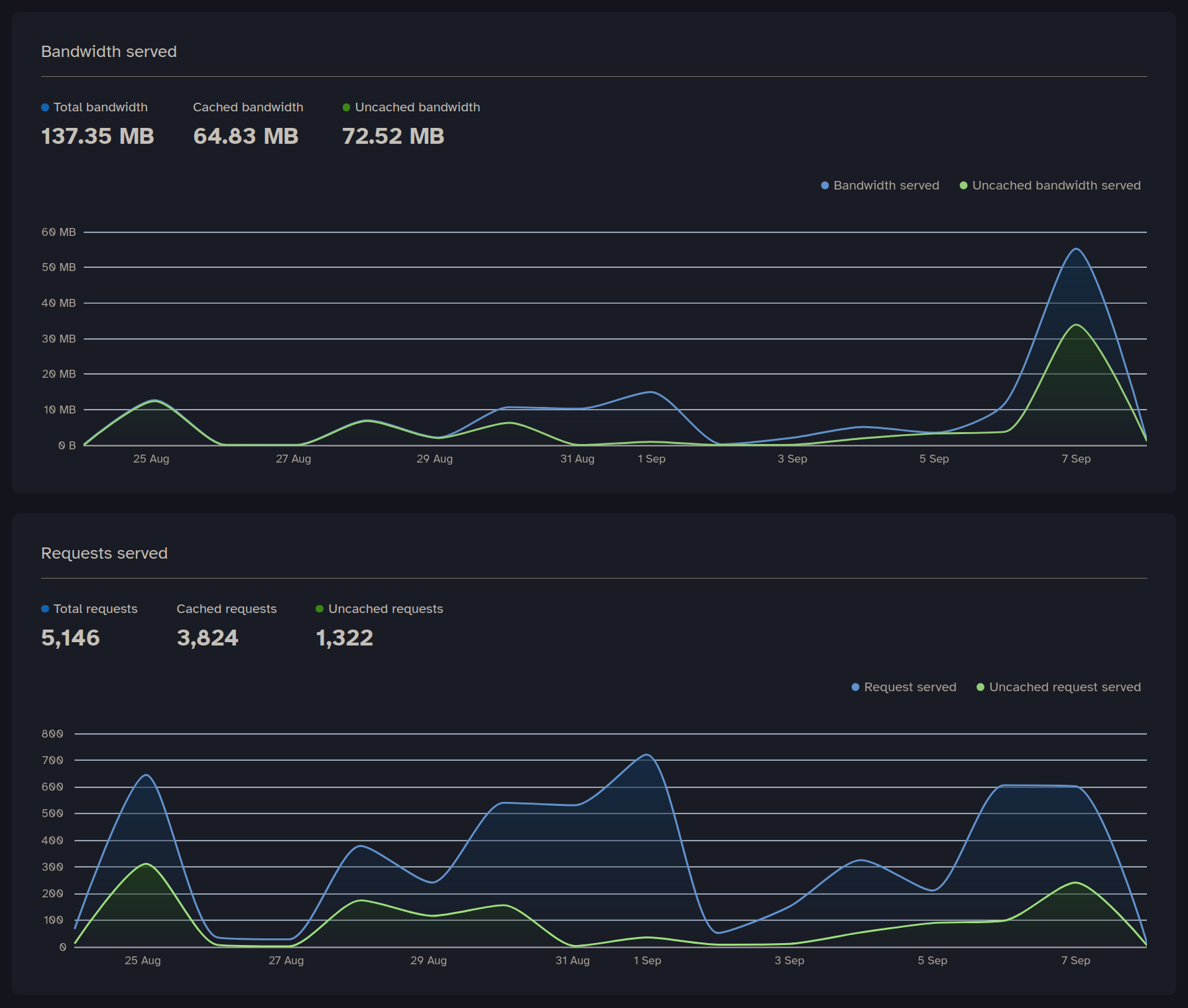Click the blue dot beside Total bandwidth
Image resolution: width=1188 pixels, height=1008 pixels.
click(x=45, y=107)
